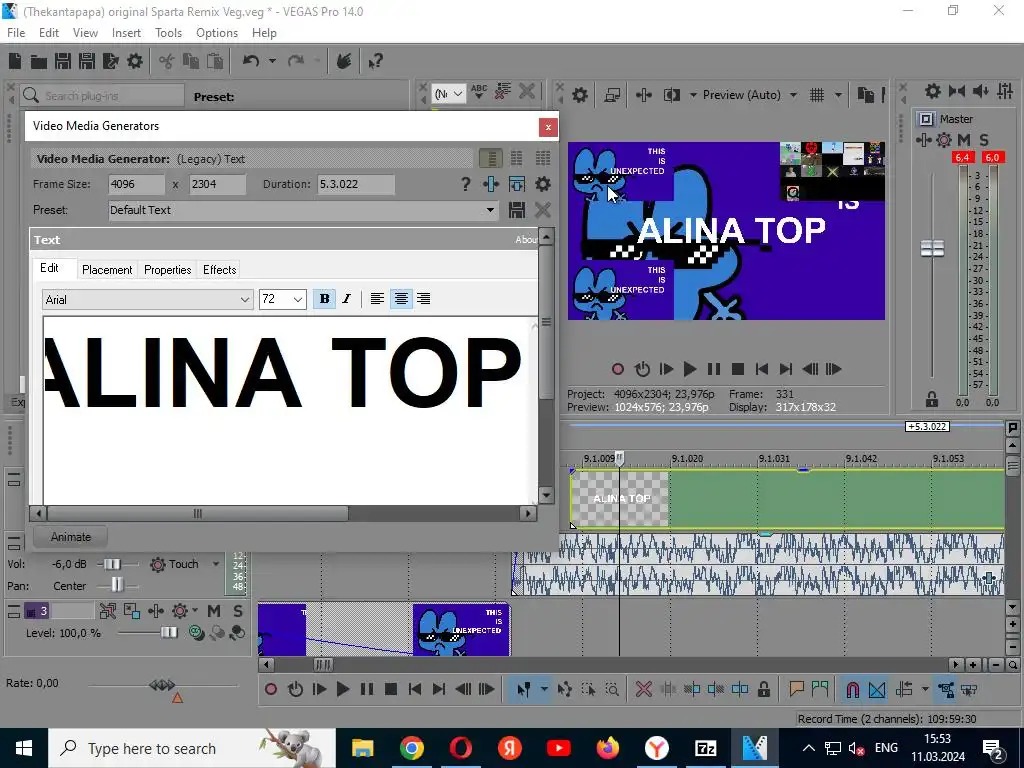Open the overlays grid dropdown arrow

click(838, 95)
